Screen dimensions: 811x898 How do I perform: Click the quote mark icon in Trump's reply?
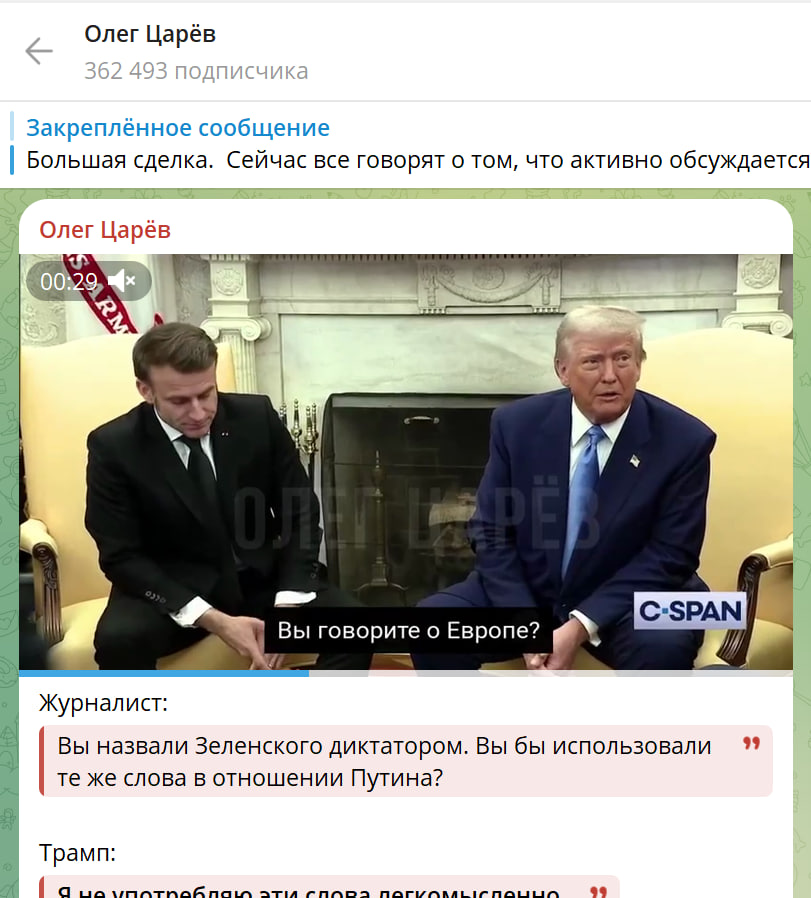[x=598, y=892]
